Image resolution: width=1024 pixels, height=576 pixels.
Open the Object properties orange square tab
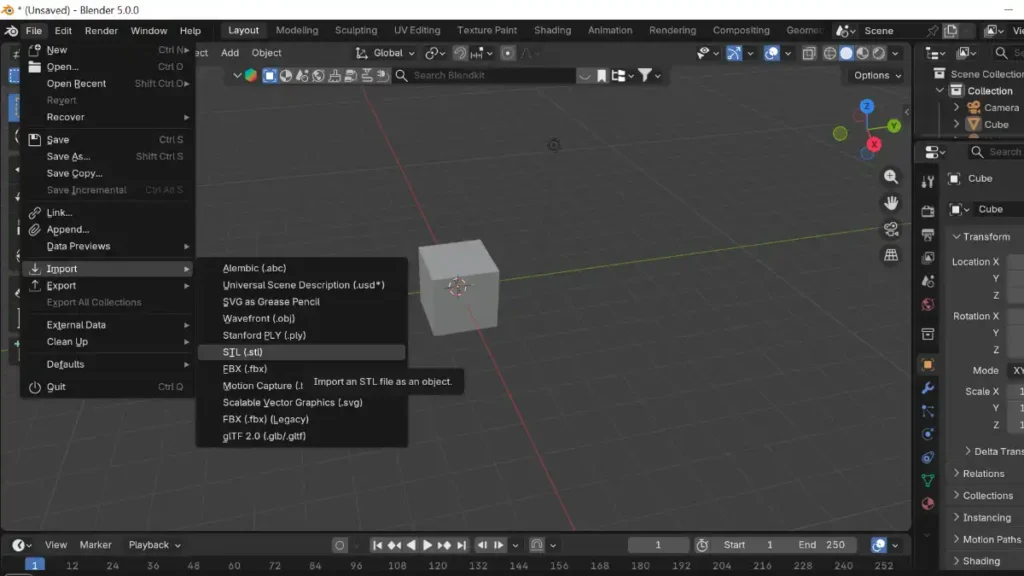tap(927, 365)
